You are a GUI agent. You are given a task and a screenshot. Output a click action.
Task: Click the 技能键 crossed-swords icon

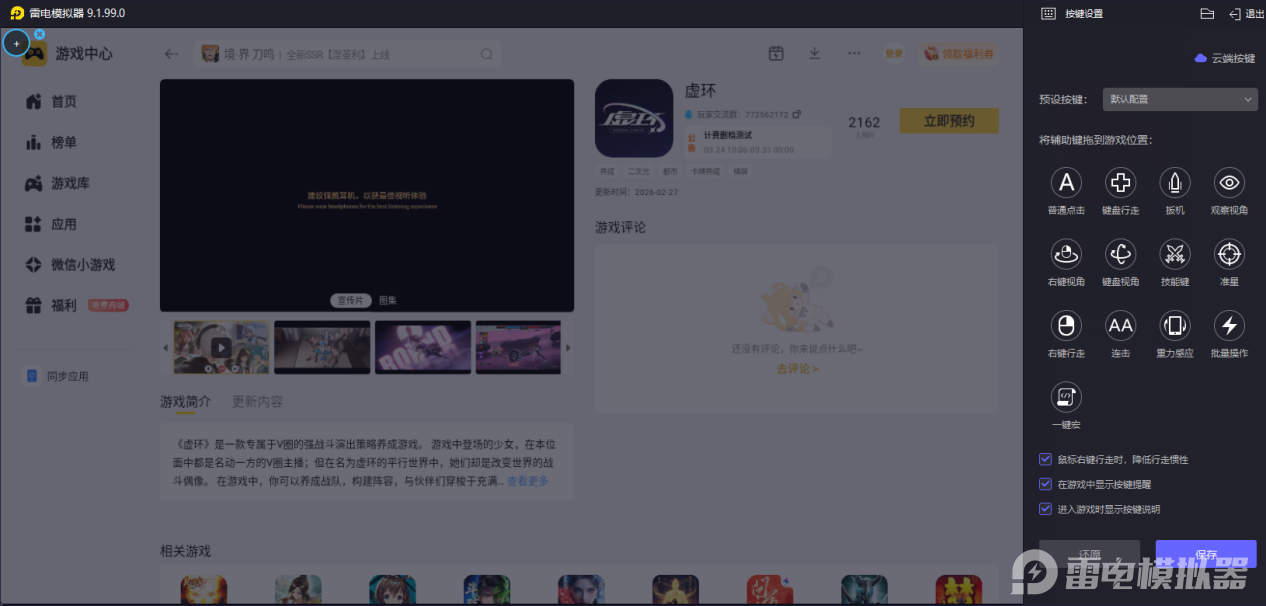(x=1174, y=254)
